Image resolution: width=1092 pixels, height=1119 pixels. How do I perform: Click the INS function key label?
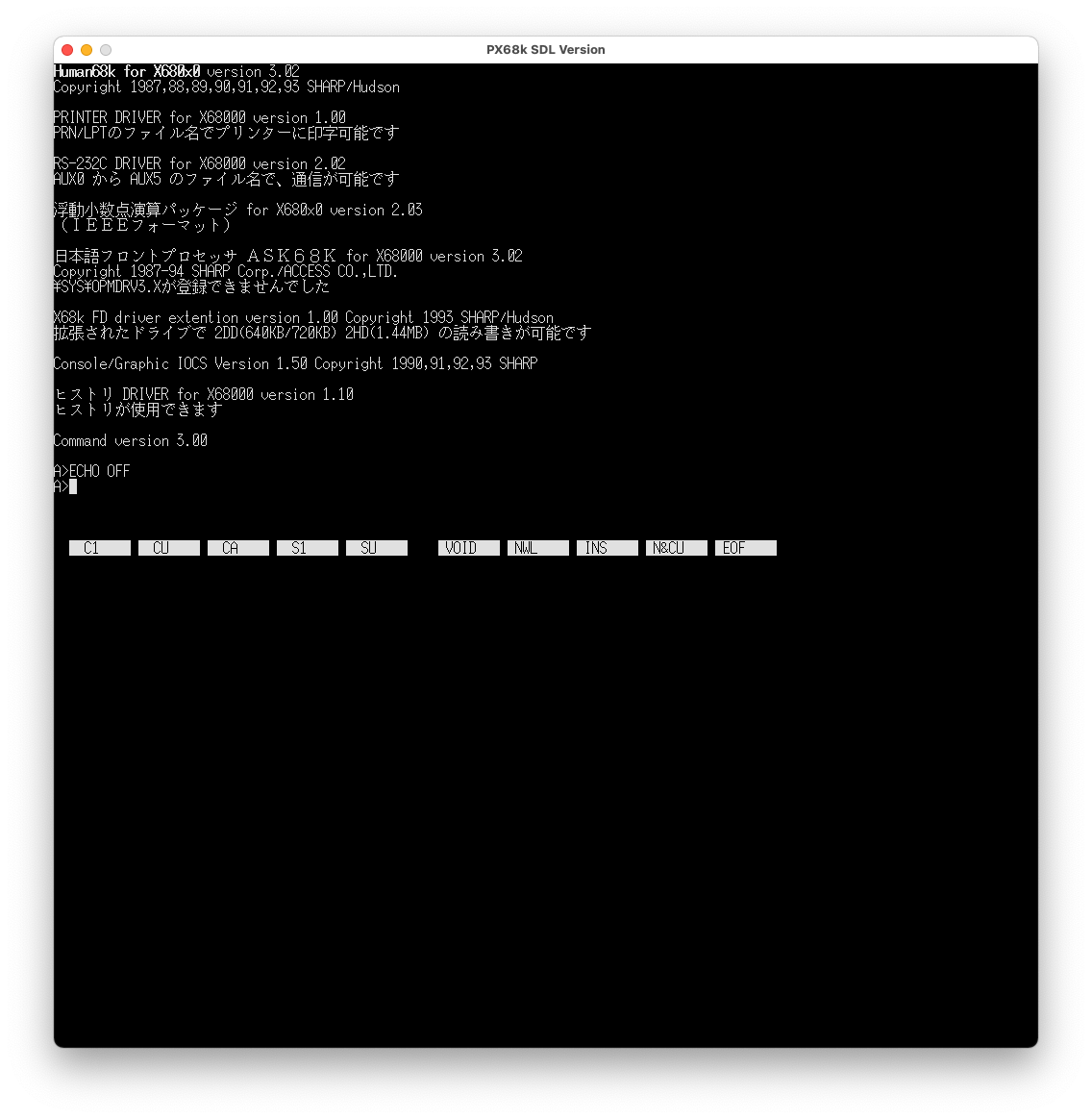(x=608, y=548)
